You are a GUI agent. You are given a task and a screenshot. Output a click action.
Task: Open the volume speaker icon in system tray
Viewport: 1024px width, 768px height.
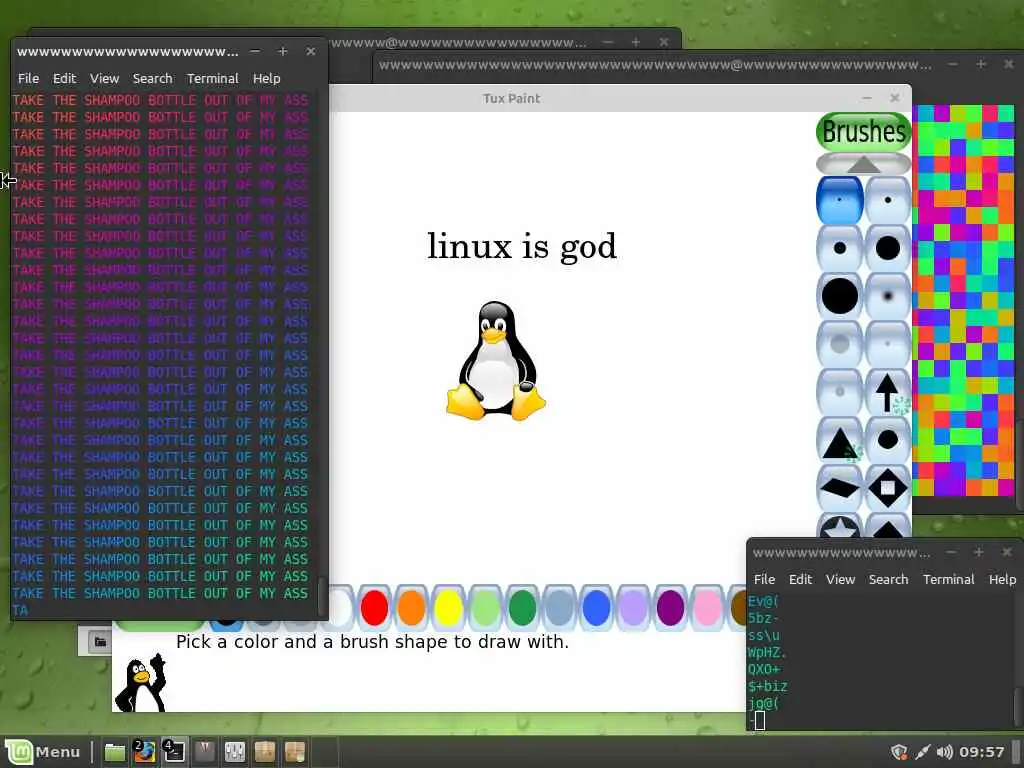[x=944, y=752]
